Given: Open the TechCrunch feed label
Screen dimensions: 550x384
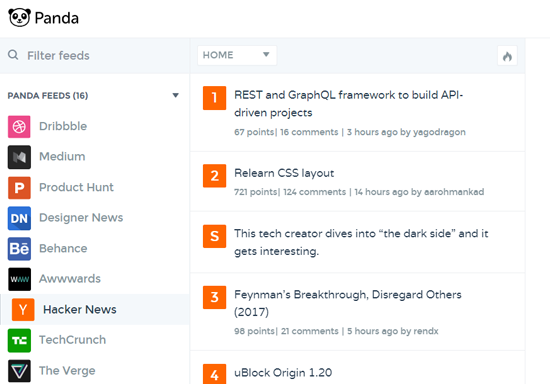Looking at the screenshot, I should click(x=73, y=340).
